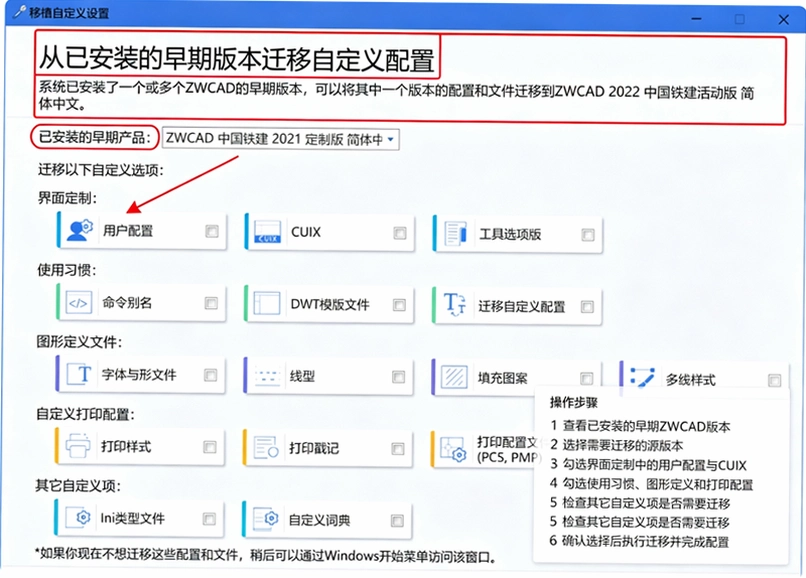This screenshot has height=578, width=806.
Task: Click the CUIX file icon
Action: pyautogui.click(x=268, y=232)
